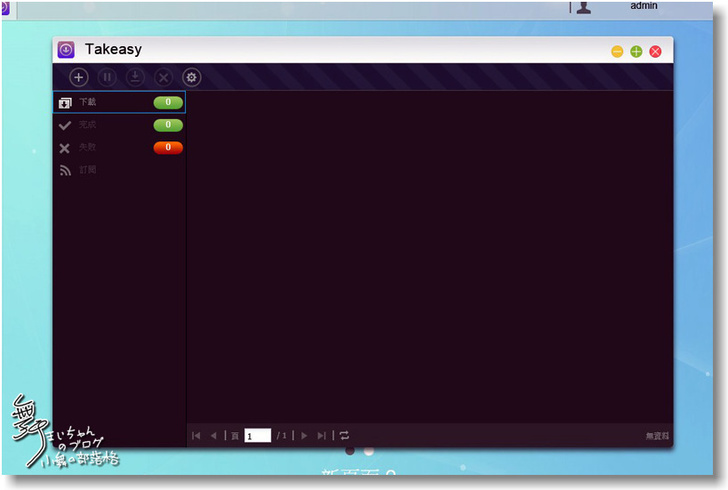The width and height of the screenshot is (728, 490).
Task: Select the 下載 download category in sidebar
Action: point(119,102)
